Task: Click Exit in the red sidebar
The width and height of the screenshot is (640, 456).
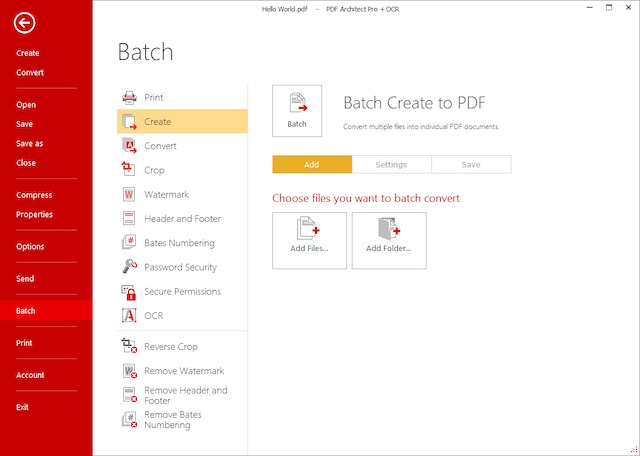Action: (22, 407)
